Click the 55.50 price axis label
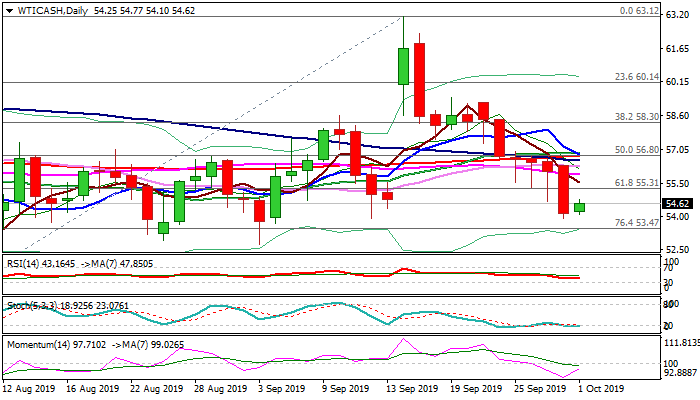 point(677,183)
